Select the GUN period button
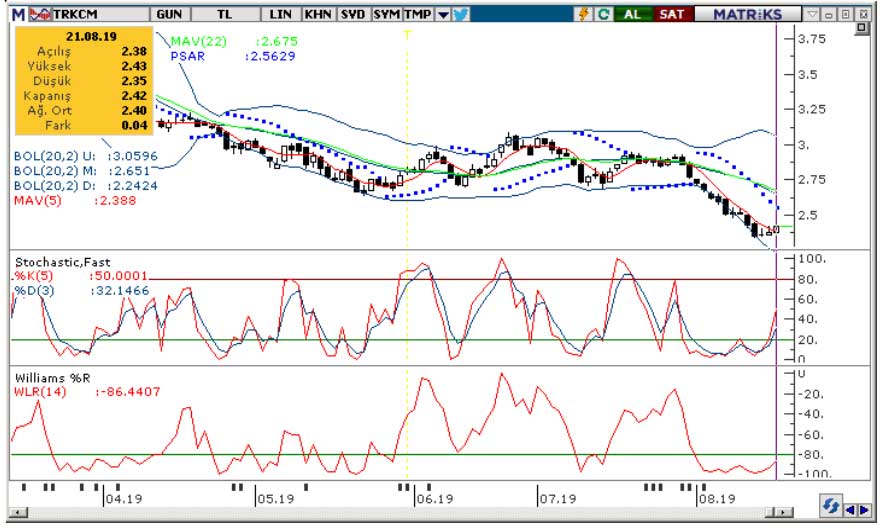Image resolution: width=882 pixels, height=532 pixels. pyautogui.click(x=169, y=14)
